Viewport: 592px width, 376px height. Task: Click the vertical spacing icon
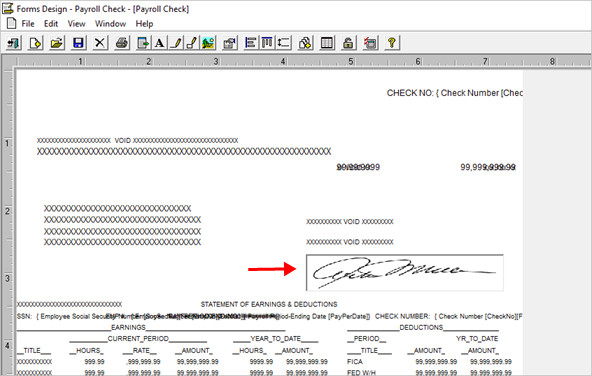(x=284, y=43)
